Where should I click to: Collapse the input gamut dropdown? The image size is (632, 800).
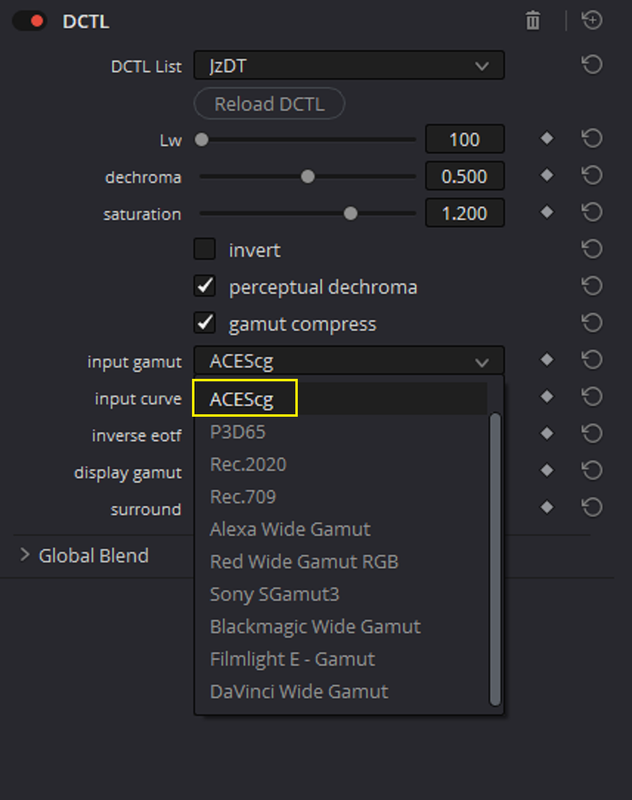(x=349, y=361)
